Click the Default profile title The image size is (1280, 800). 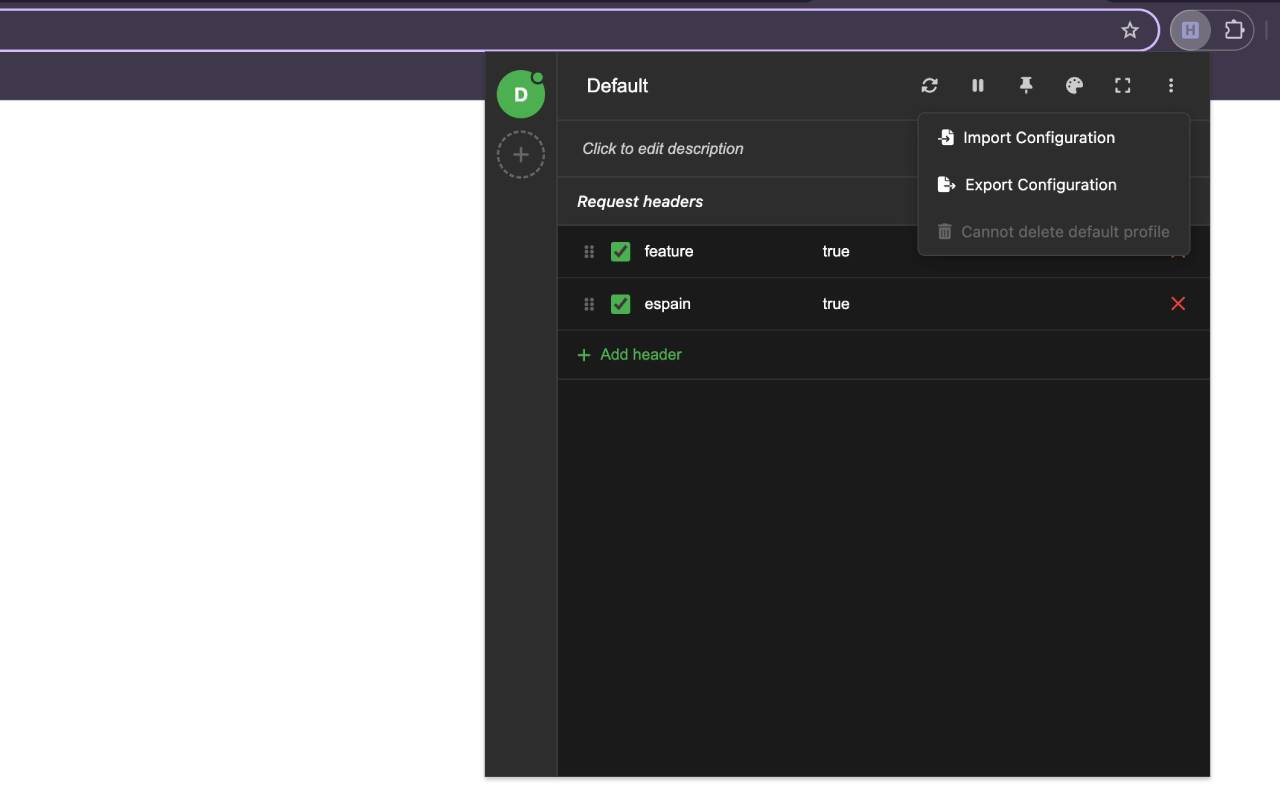click(x=617, y=86)
